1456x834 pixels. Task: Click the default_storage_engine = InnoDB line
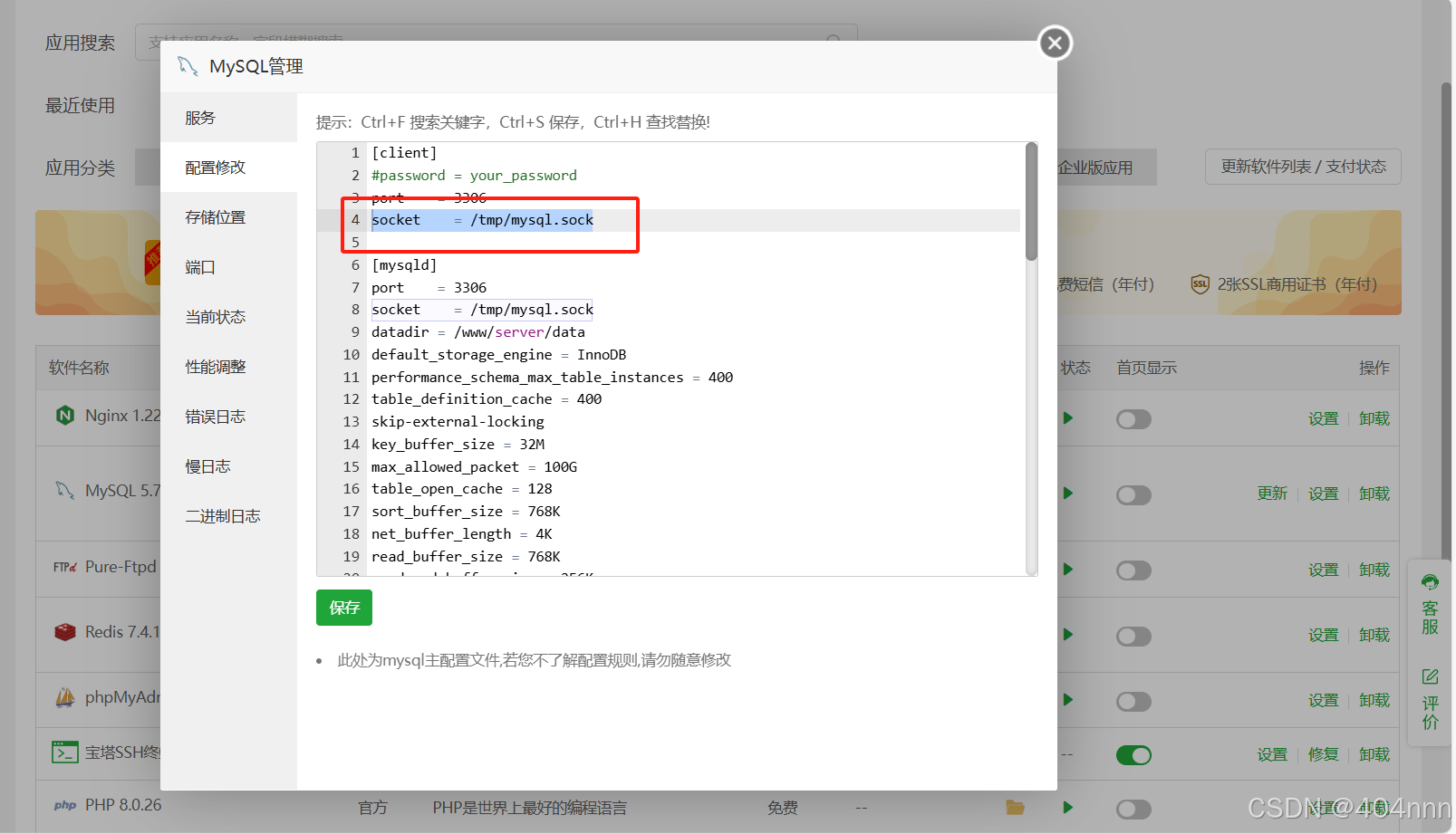pos(498,355)
